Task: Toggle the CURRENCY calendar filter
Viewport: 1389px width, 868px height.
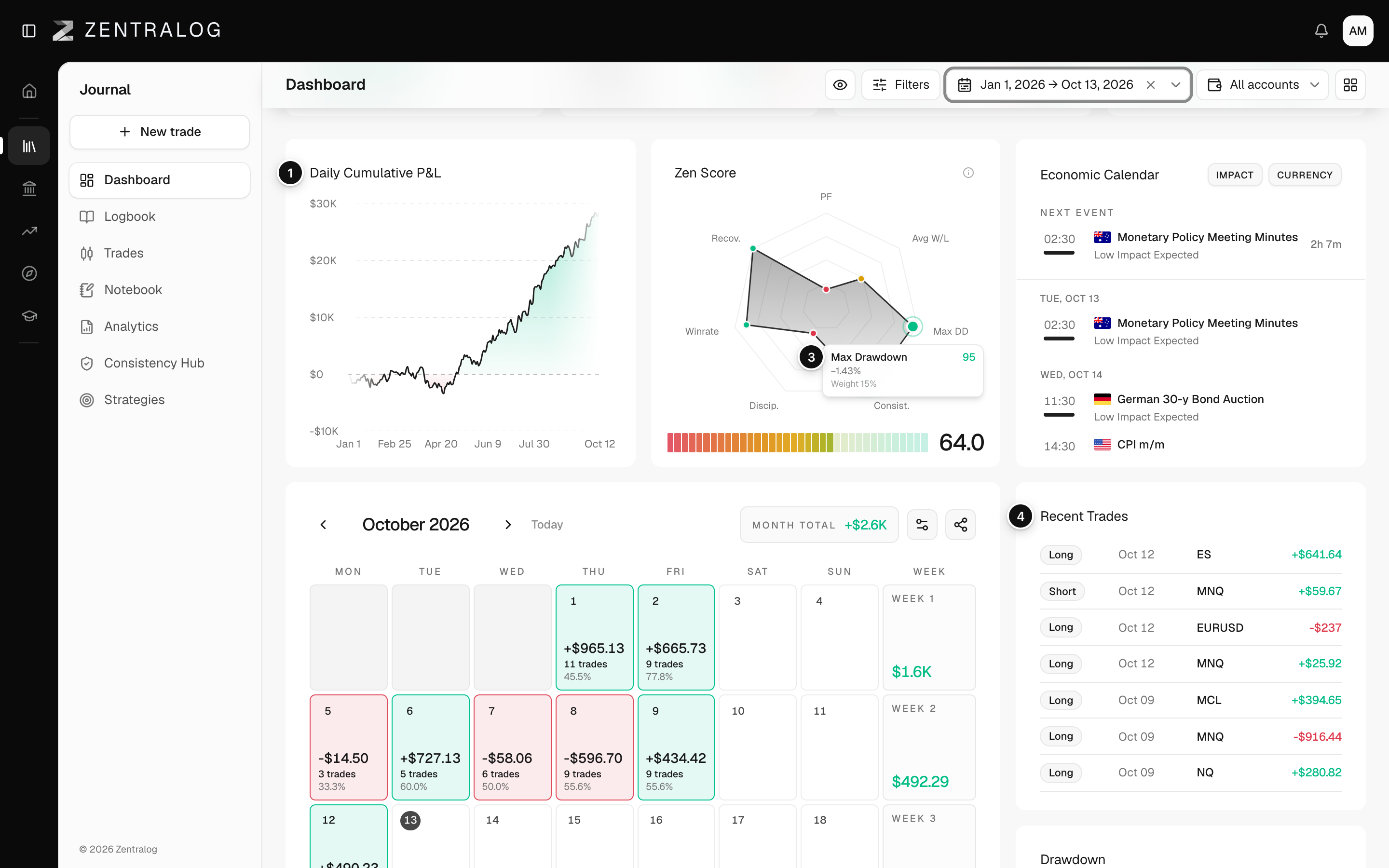Action: pyautogui.click(x=1305, y=175)
